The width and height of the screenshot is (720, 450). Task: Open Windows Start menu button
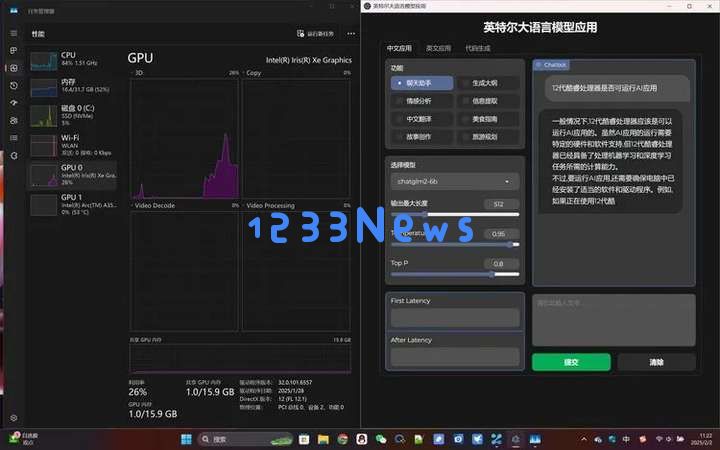tap(186, 439)
